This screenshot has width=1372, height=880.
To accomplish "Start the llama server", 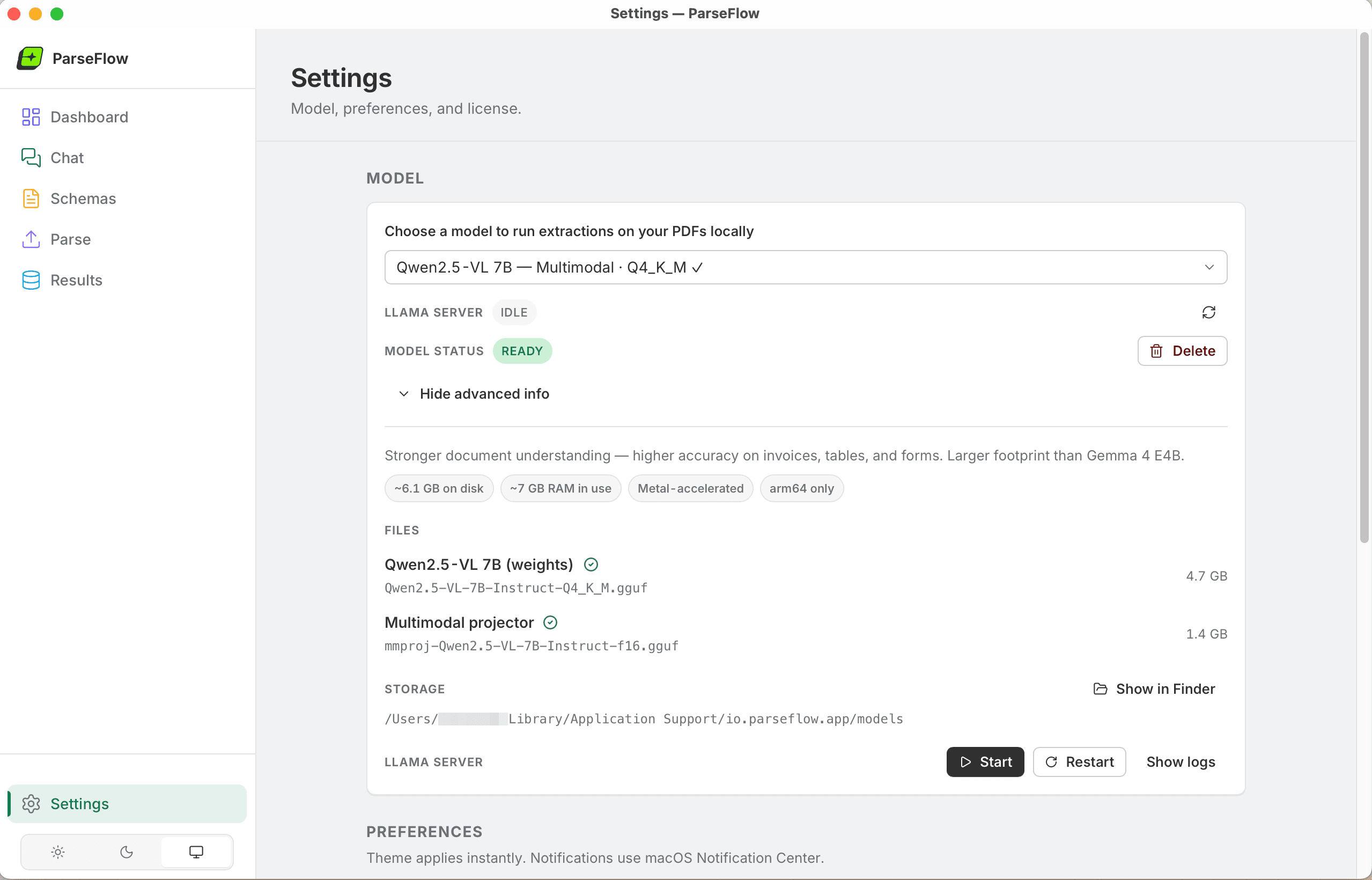I will tap(985, 762).
